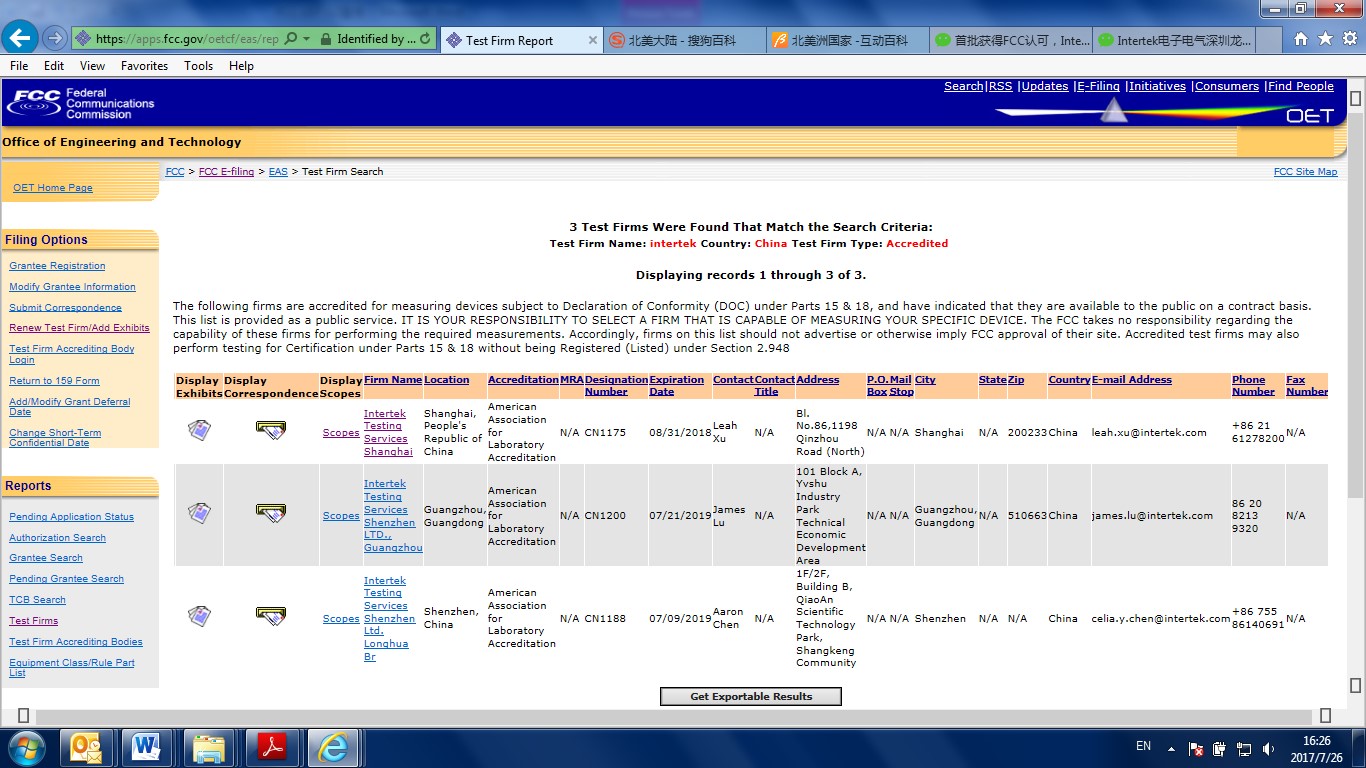Viewport: 1366px width, 768px height.
Task: Open Intertek Testing Services Shanghai link
Action: pos(388,432)
